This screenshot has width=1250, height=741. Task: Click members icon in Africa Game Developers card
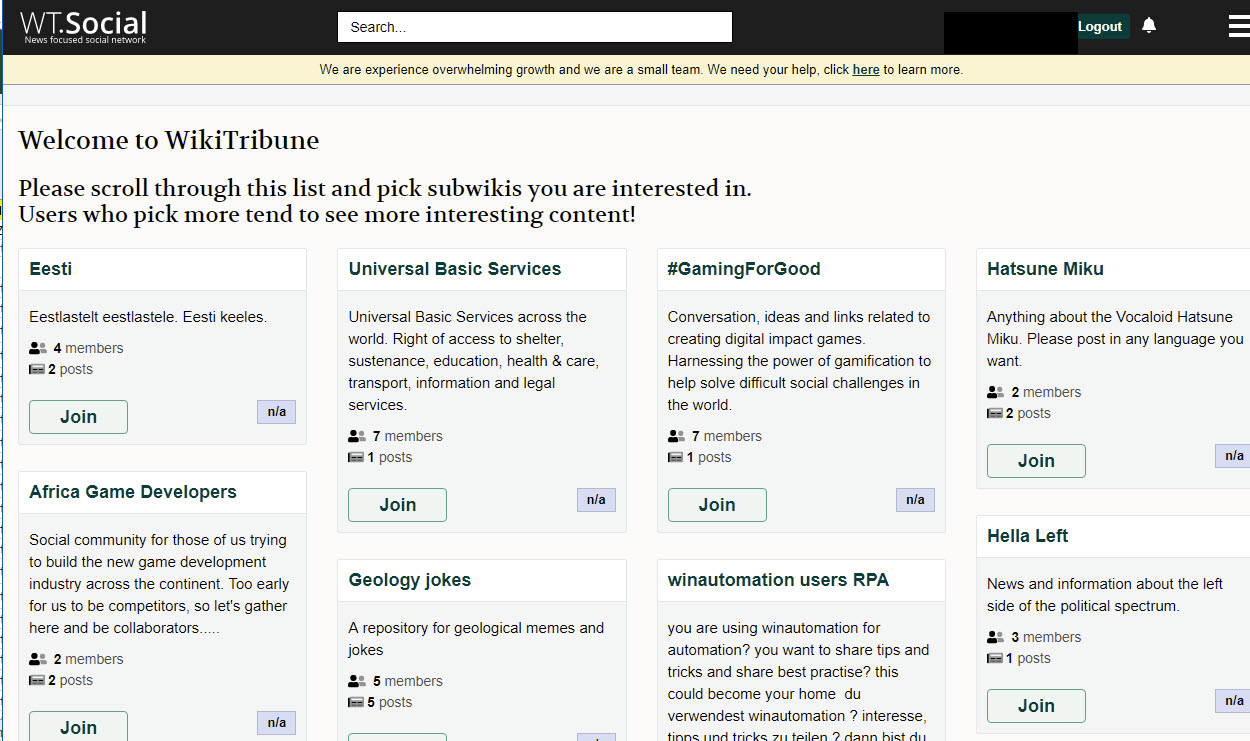(x=38, y=659)
